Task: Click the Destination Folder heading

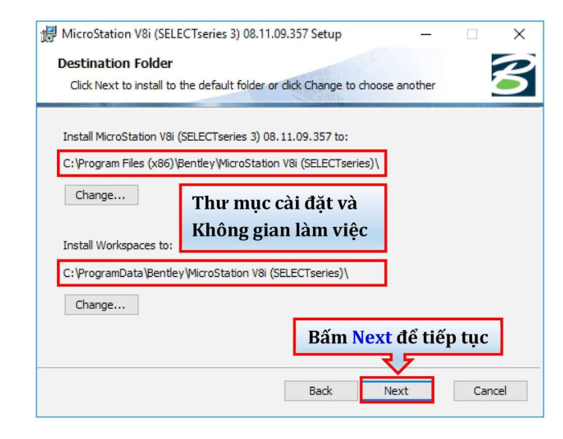Action: [115, 64]
